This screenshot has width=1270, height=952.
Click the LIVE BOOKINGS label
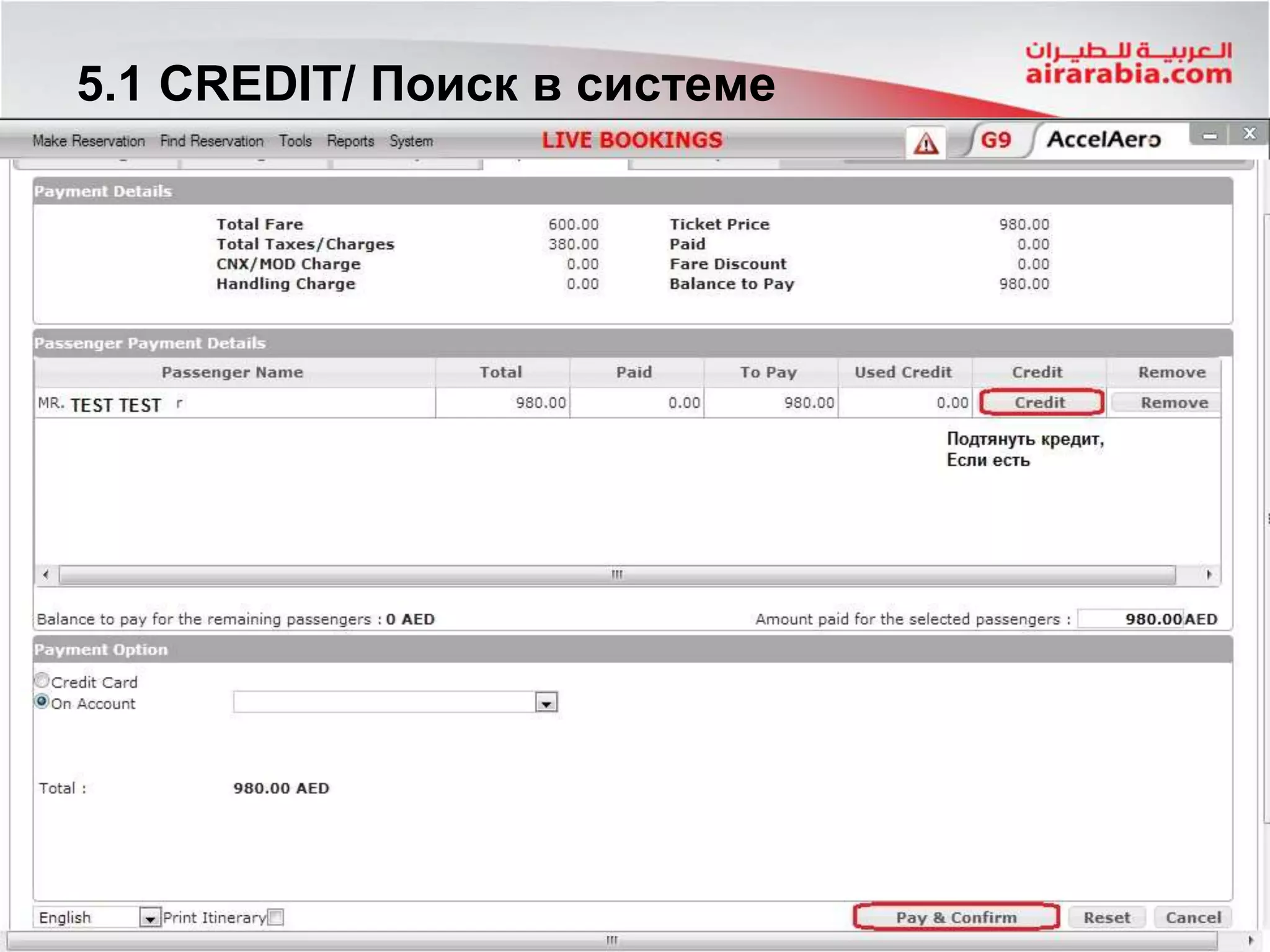point(633,140)
